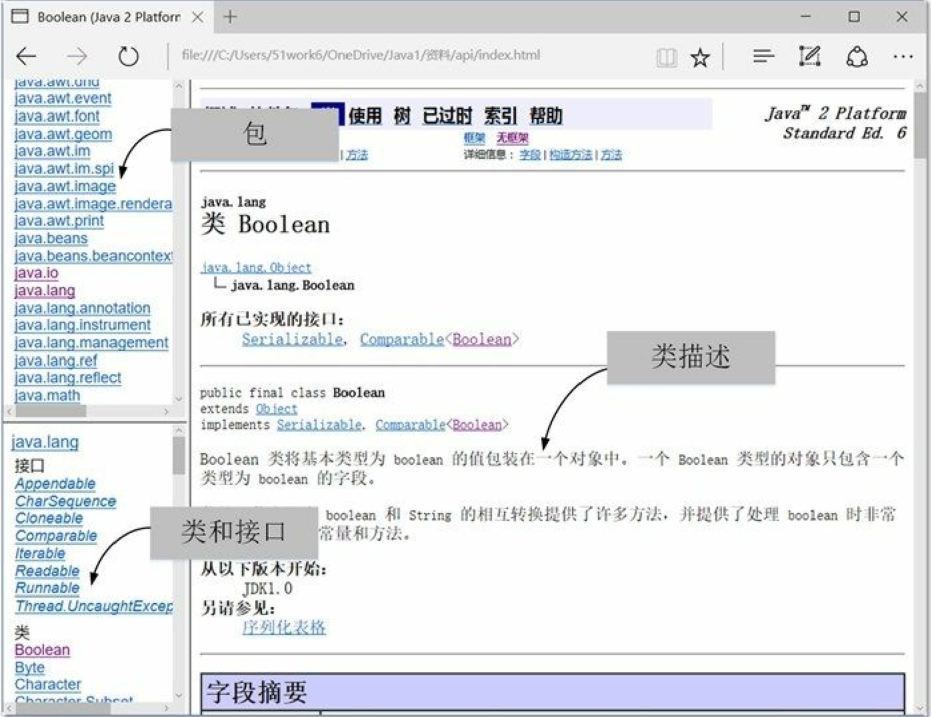Open the share icon in toolbar
Image resolution: width=931 pixels, height=717 pixels.
click(x=857, y=57)
